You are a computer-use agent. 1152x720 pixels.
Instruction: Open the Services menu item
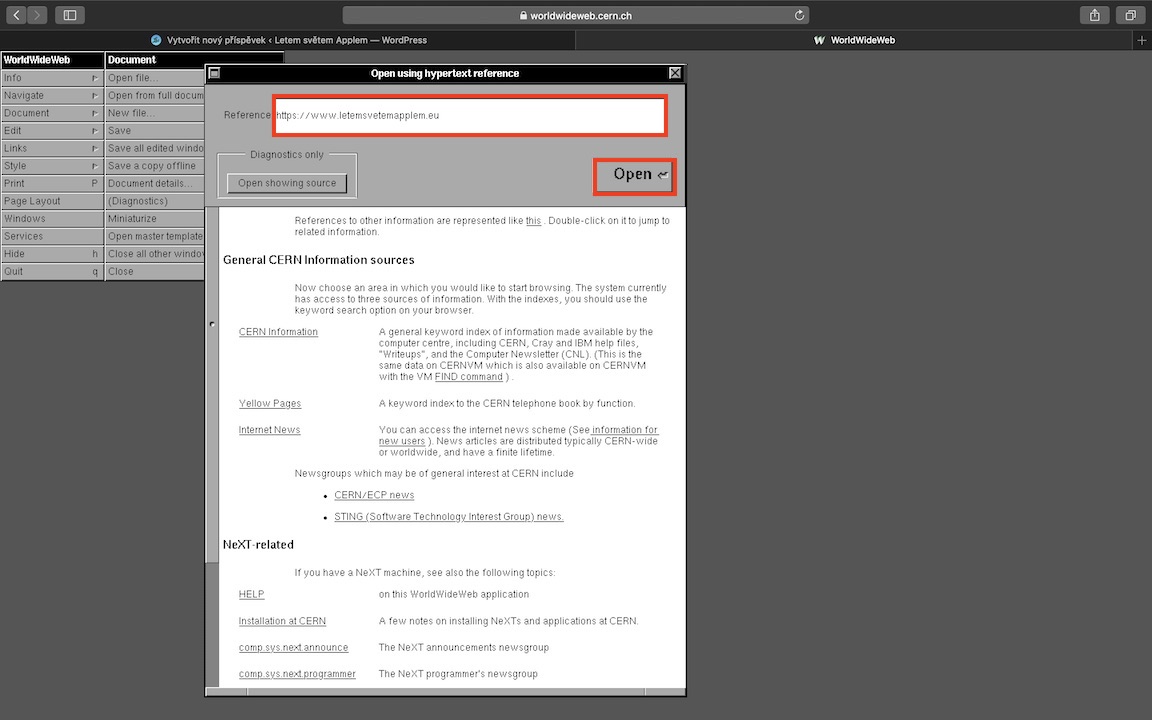point(51,237)
